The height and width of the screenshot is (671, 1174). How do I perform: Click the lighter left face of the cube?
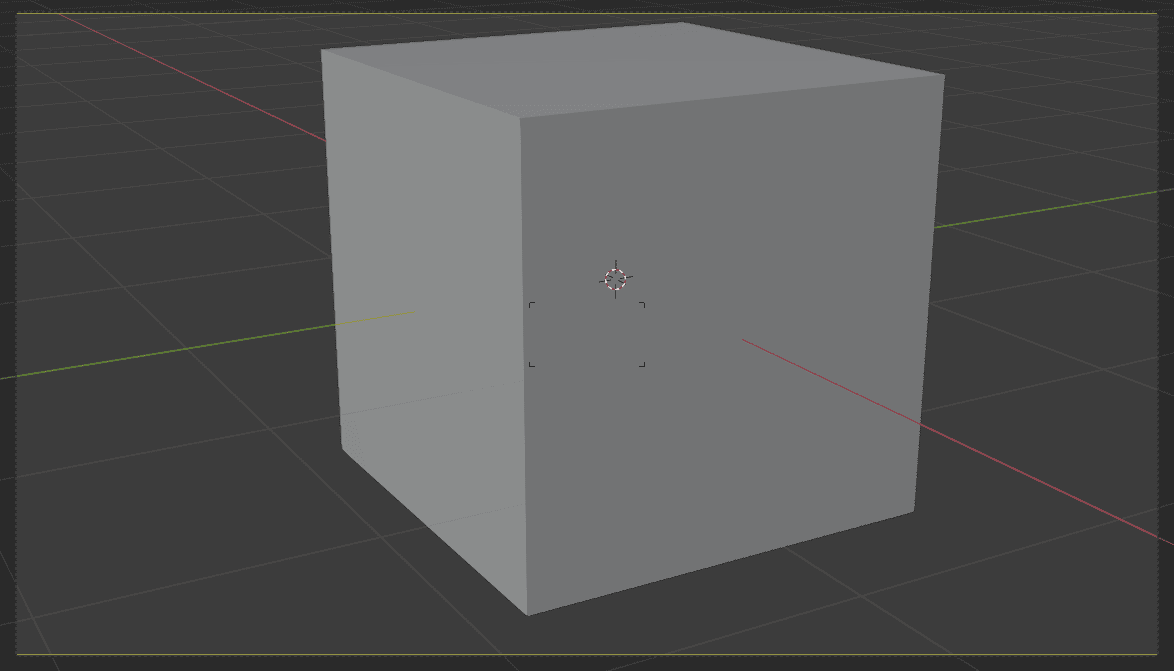425,300
